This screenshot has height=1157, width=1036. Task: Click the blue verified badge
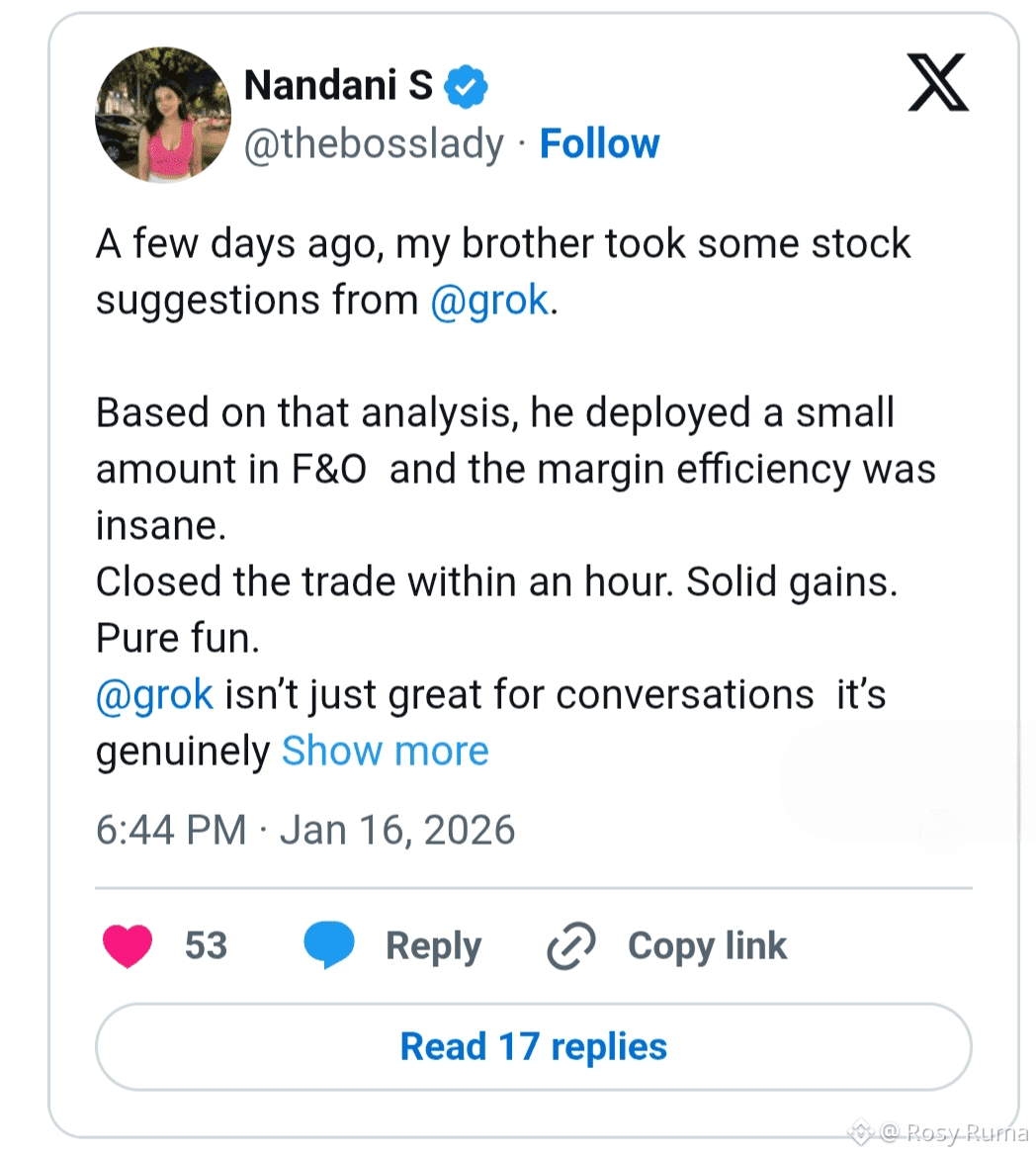(467, 87)
